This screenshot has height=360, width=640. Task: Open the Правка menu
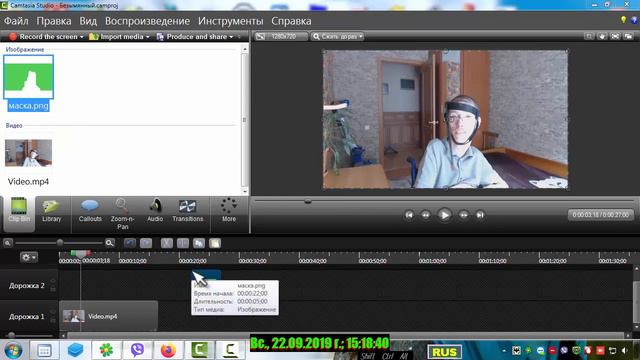(54, 21)
